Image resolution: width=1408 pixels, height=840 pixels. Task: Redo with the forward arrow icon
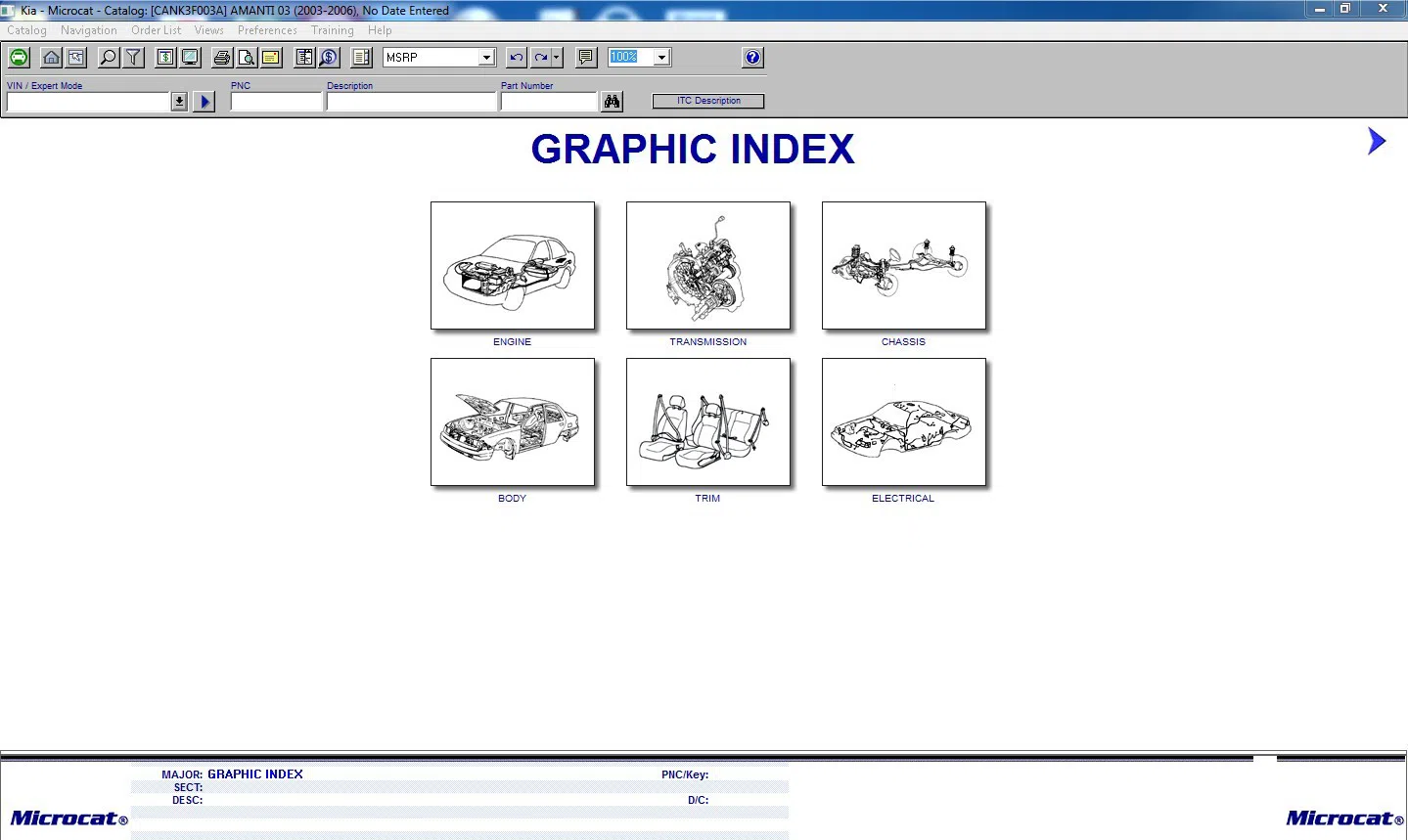(x=540, y=58)
